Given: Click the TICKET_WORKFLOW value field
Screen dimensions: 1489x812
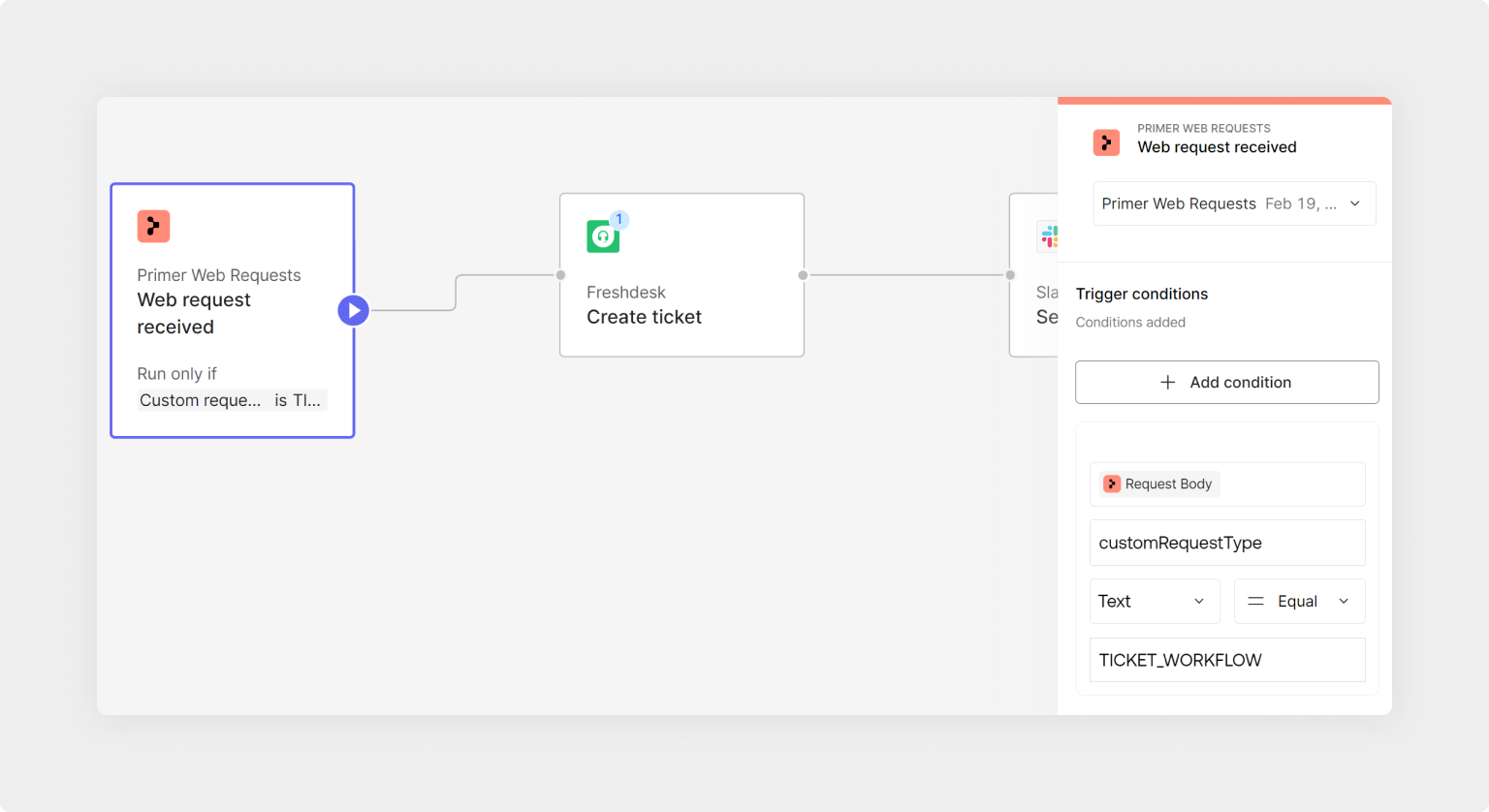Looking at the screenshot, I should tap(1227, 660).
